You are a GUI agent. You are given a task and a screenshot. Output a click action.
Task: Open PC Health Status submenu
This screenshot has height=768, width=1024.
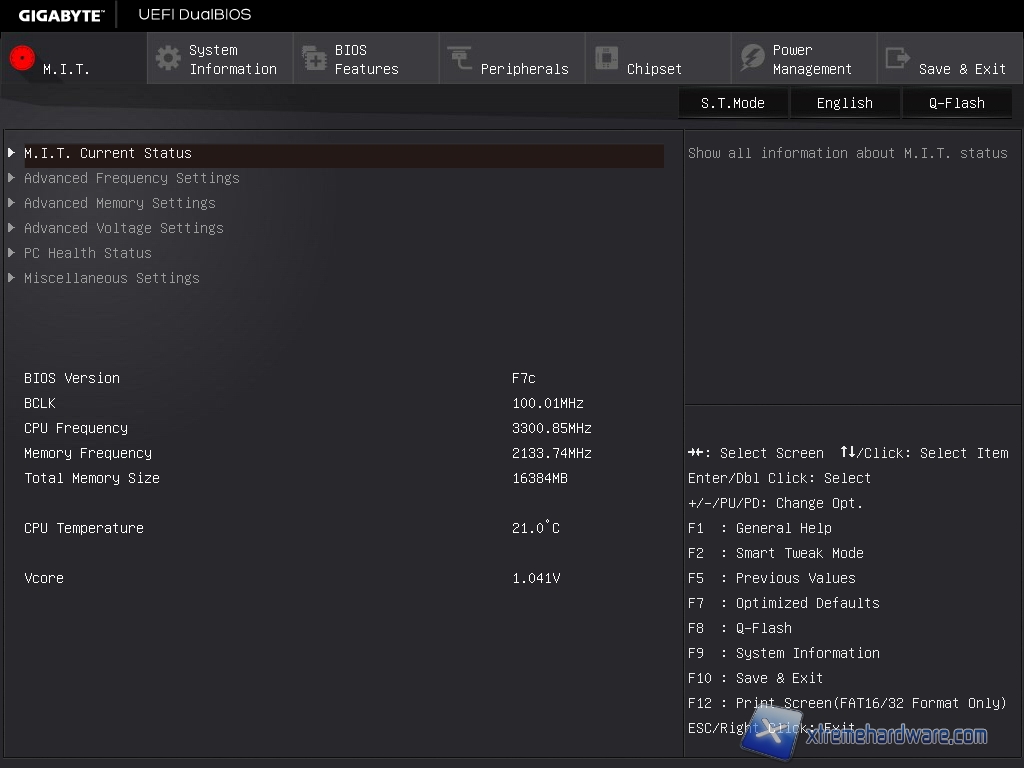(x=87, y=253)
